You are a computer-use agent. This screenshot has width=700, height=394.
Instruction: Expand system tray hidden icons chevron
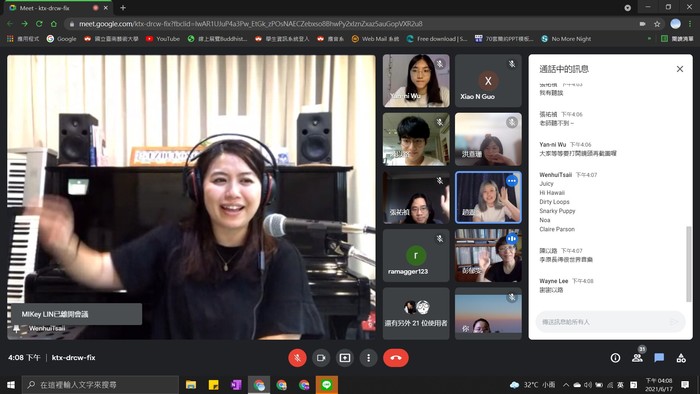[566, 385]
